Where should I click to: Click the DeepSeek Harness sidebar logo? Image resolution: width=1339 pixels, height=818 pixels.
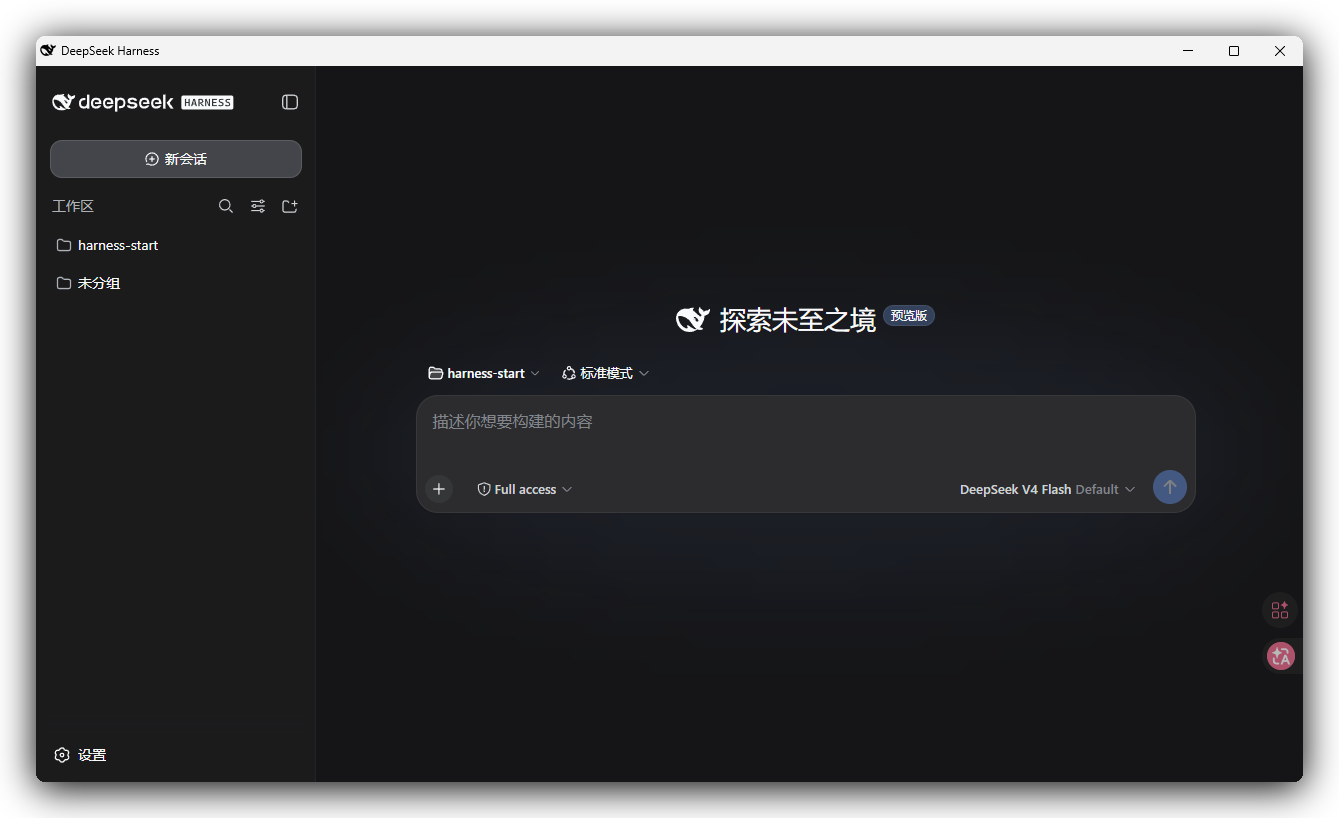143,102
